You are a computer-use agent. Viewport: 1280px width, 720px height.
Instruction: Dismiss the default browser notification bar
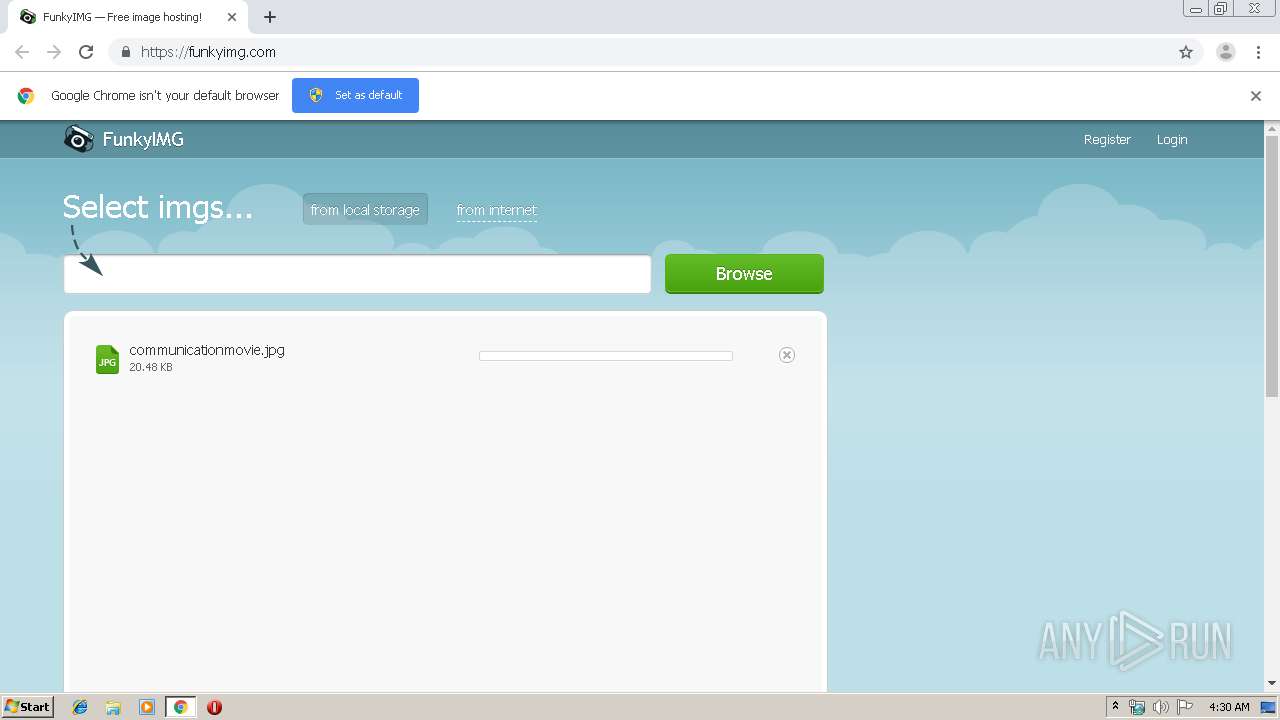click(x=1256, y=96)
